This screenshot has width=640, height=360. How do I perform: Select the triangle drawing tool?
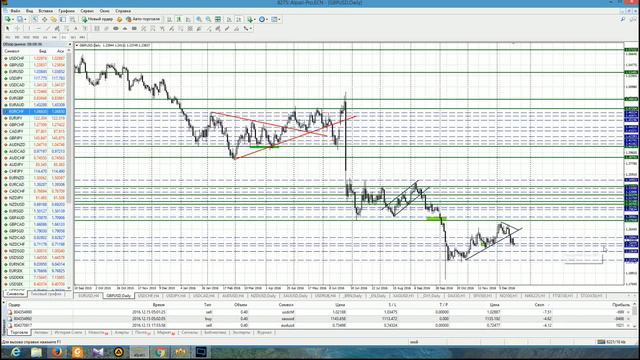[x=125, y=29]
